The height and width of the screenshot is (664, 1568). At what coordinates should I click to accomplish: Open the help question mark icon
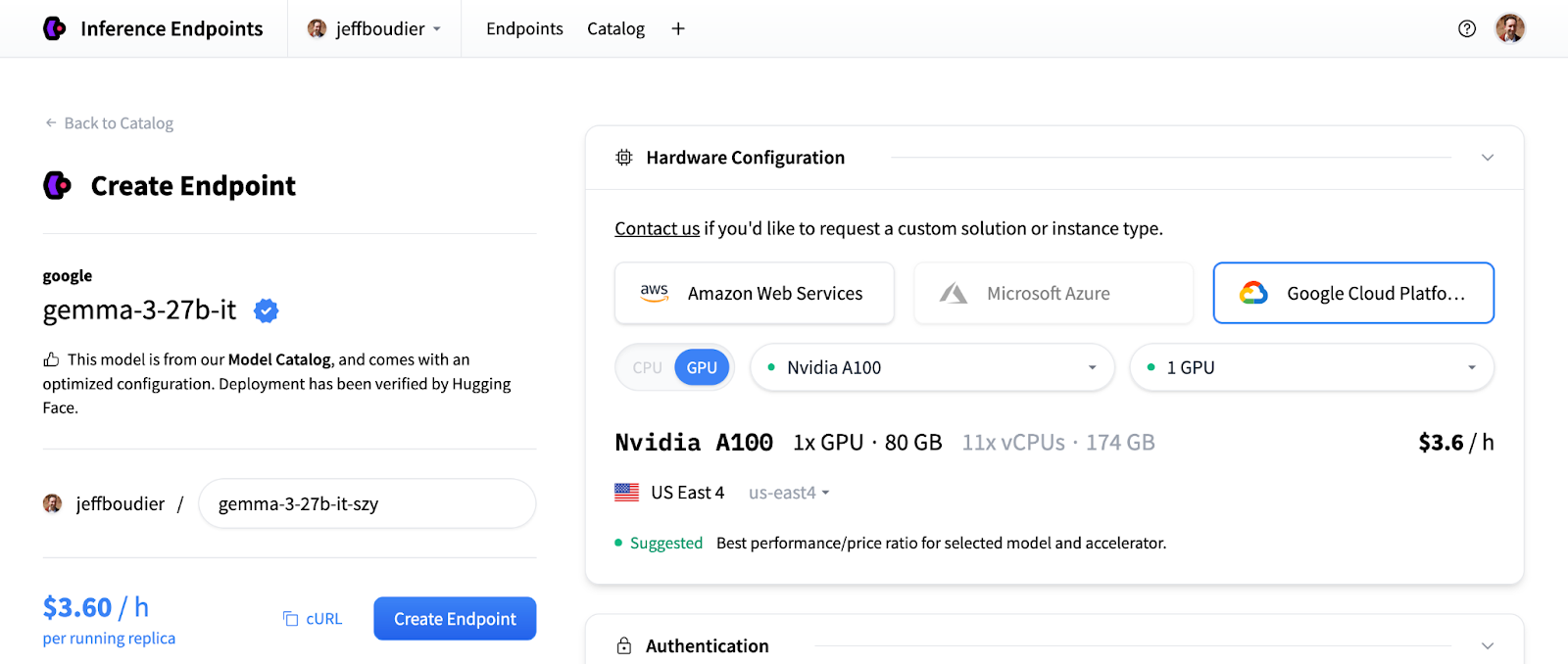(x=1467, y=28)
